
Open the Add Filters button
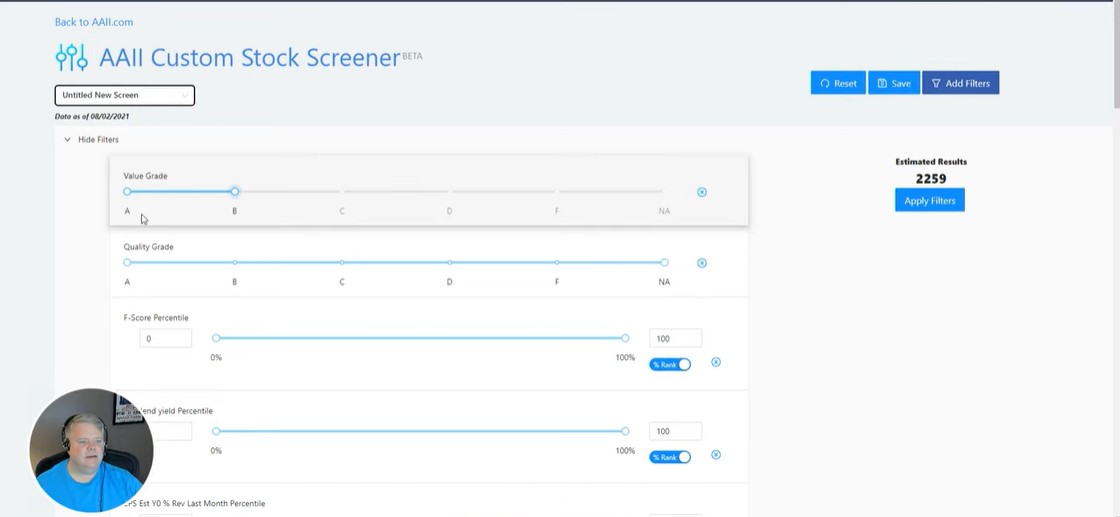click(960, 83)
